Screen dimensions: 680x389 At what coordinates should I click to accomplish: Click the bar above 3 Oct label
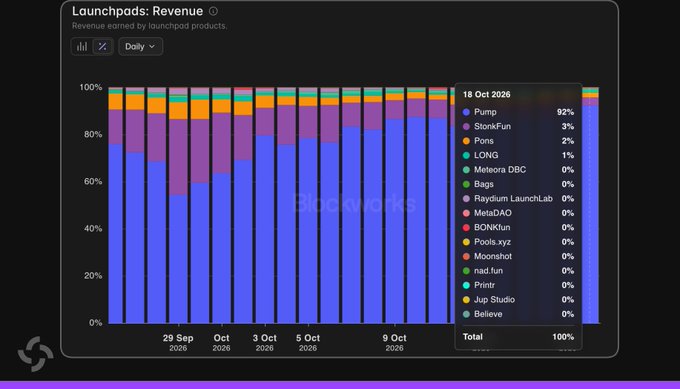[265, 206]
